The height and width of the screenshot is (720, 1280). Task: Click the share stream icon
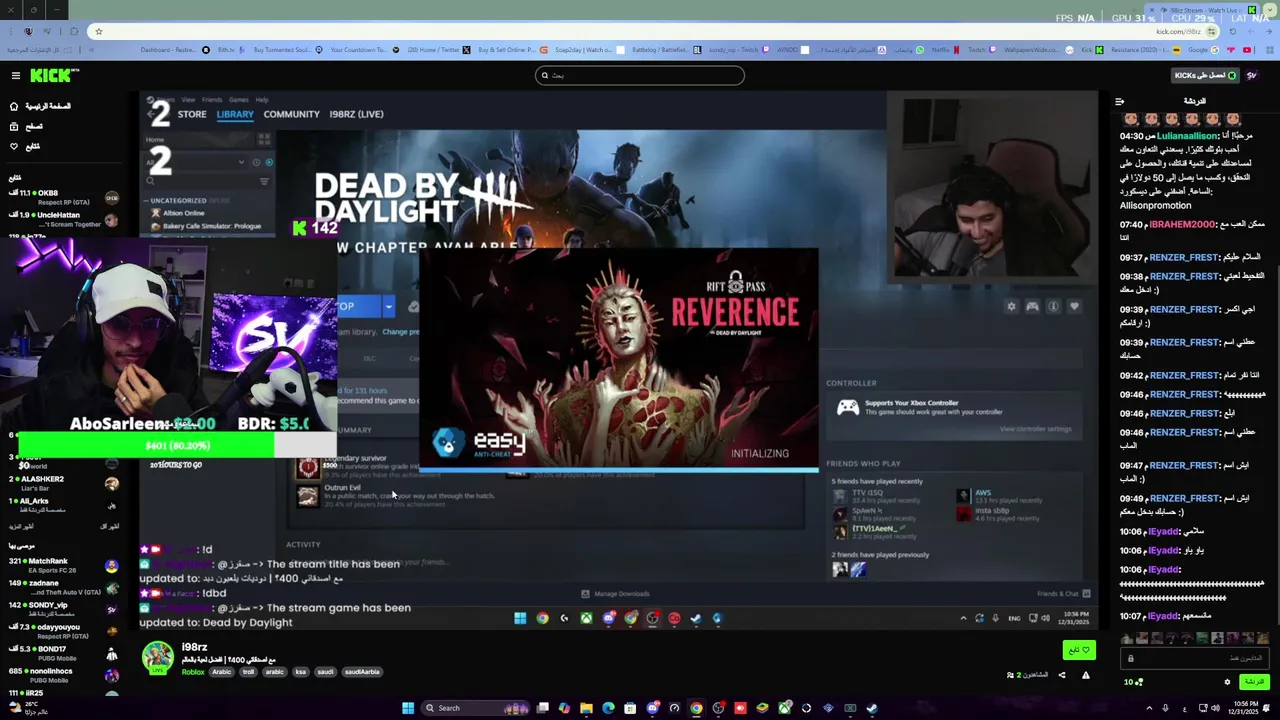click(1062, 675)
